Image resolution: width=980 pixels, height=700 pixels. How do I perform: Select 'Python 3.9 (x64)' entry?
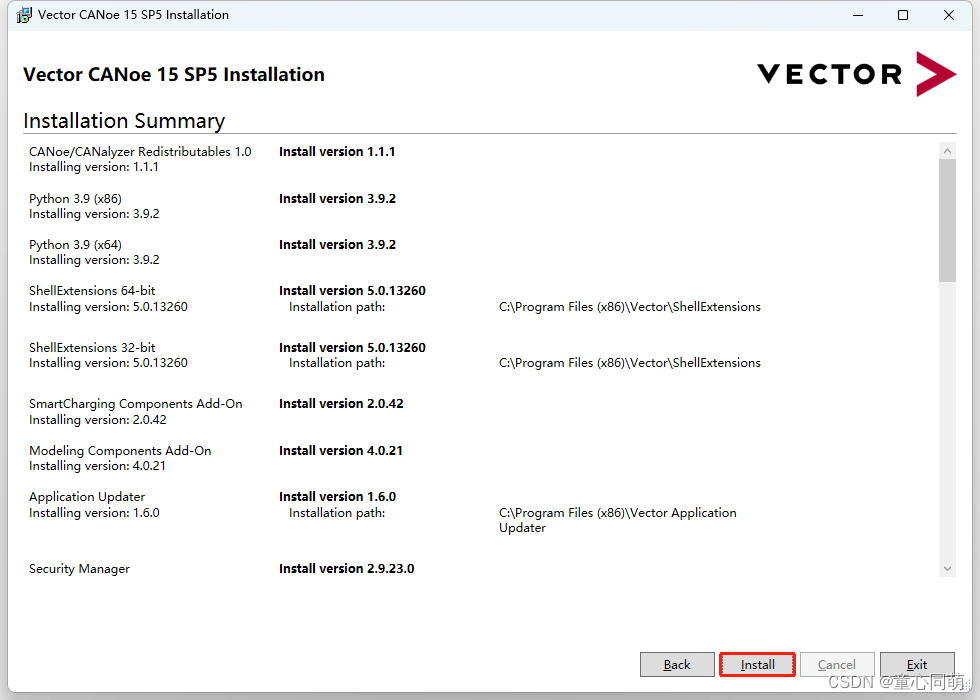tap(75, 244)
